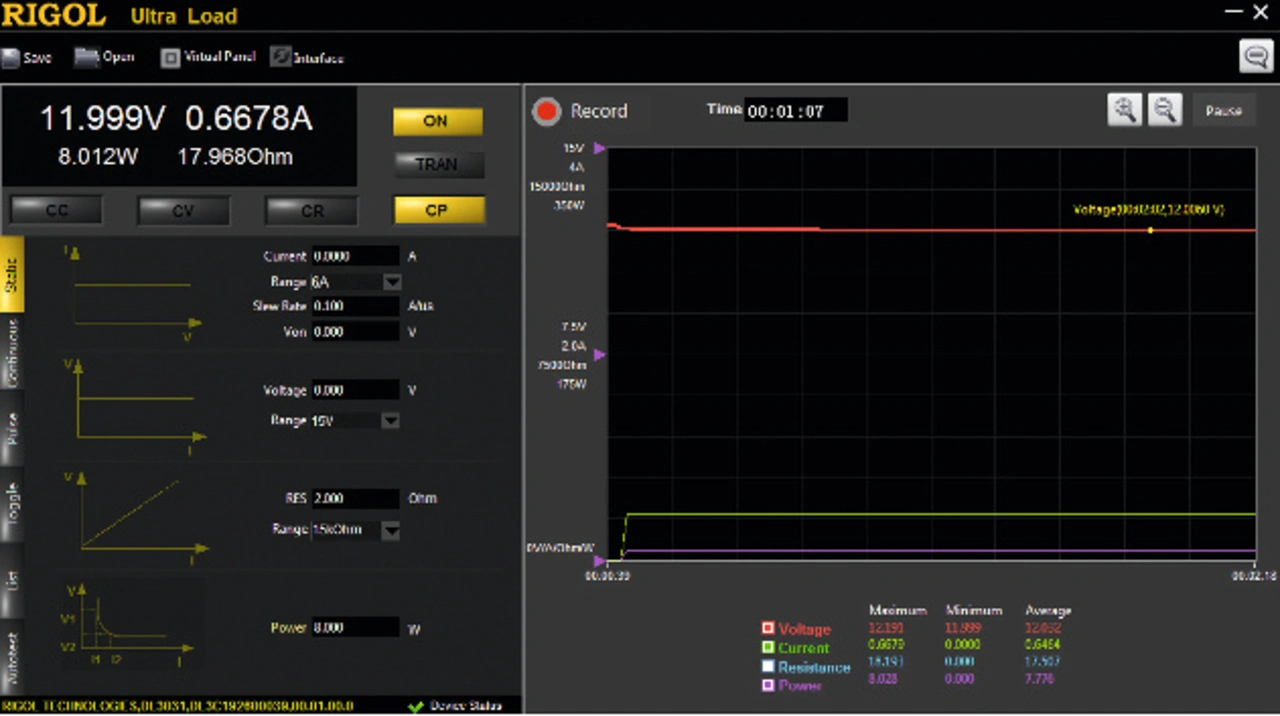The image size is (1280, 716).
Task: Zoom in on the graph
Action: click(1125, 110)
